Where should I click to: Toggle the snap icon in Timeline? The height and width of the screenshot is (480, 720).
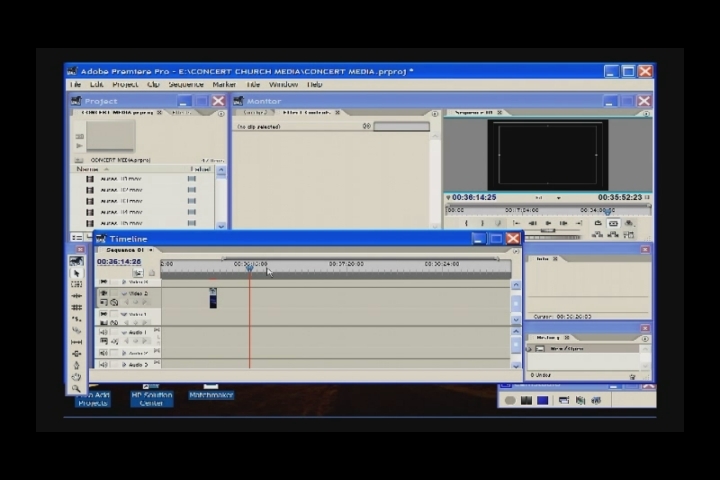pyautogui.click(x=138, y=273)
